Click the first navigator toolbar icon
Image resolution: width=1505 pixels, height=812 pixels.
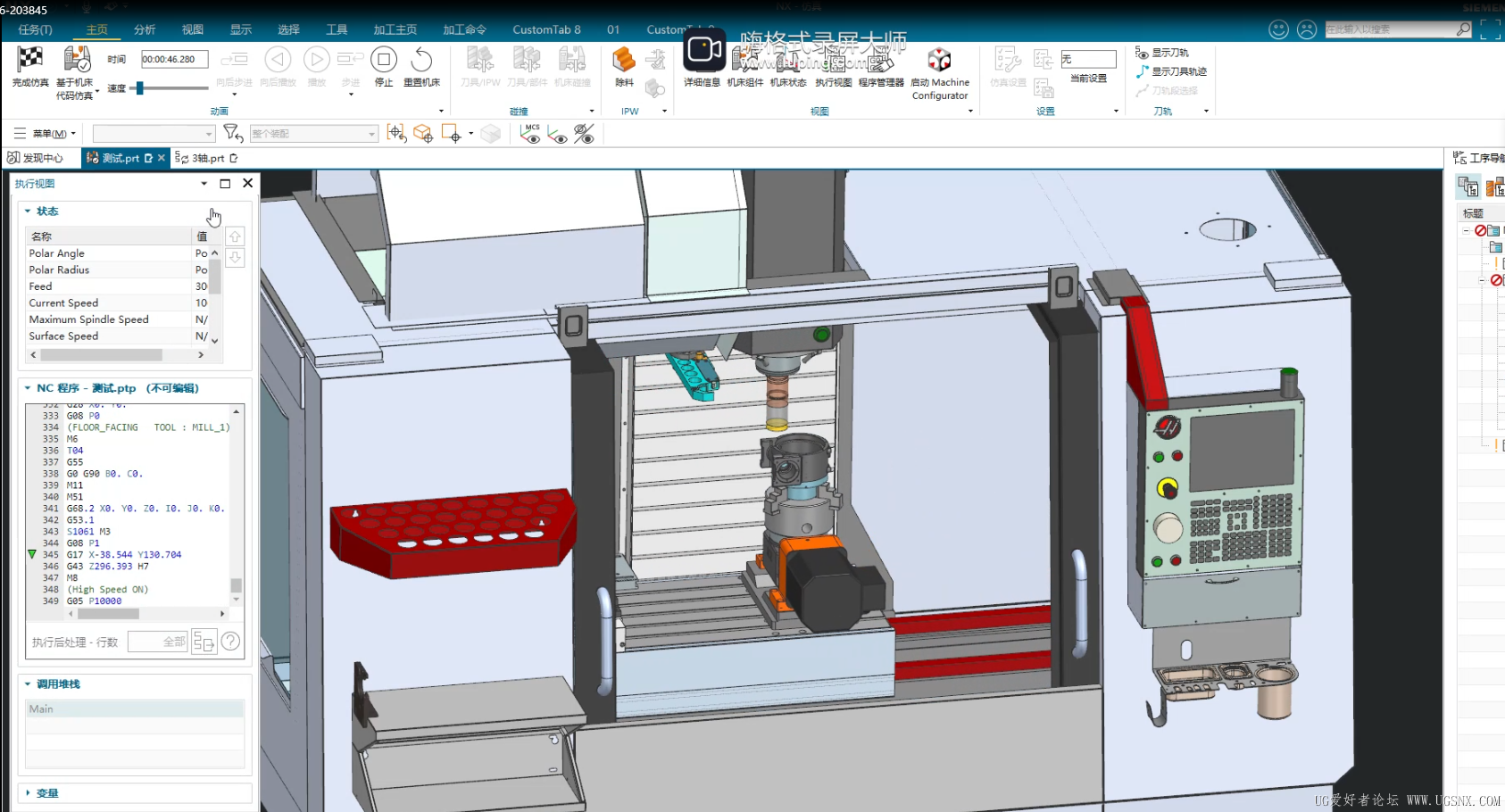pyautogui.click(x=1468, y=187)
